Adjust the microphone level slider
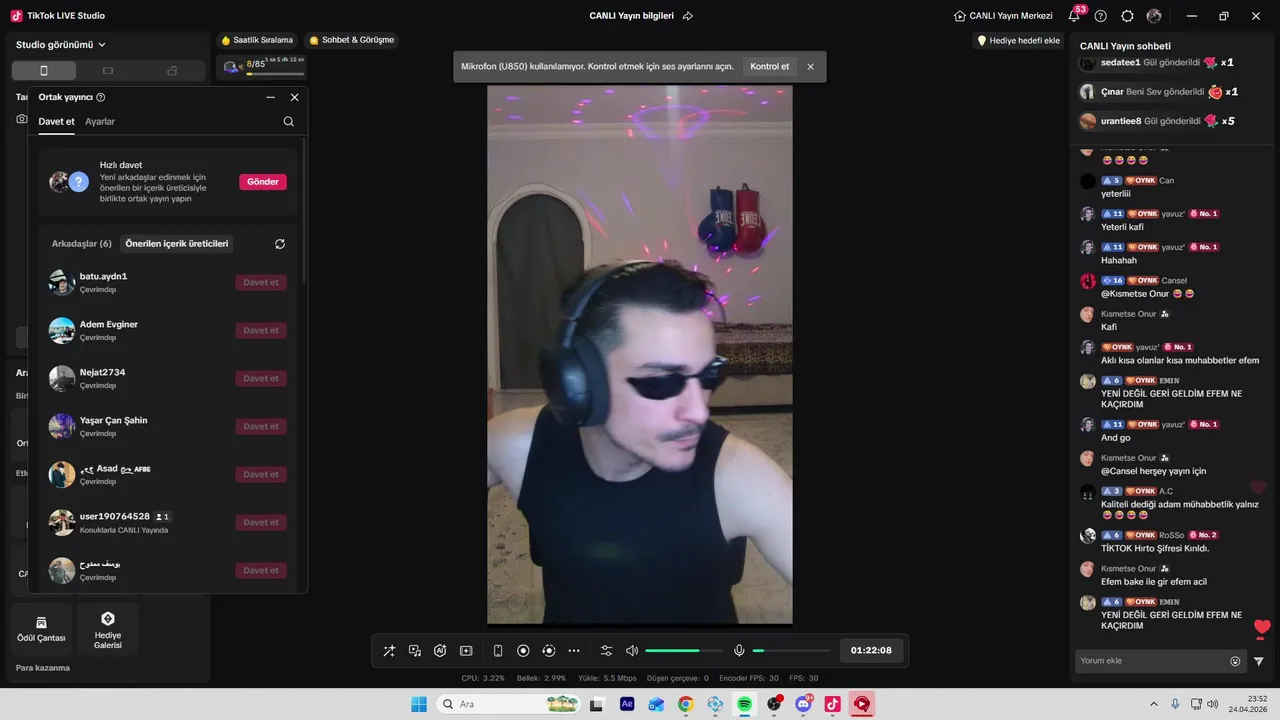This screenshot has width=1280, height=720. [x=792, y=651]
